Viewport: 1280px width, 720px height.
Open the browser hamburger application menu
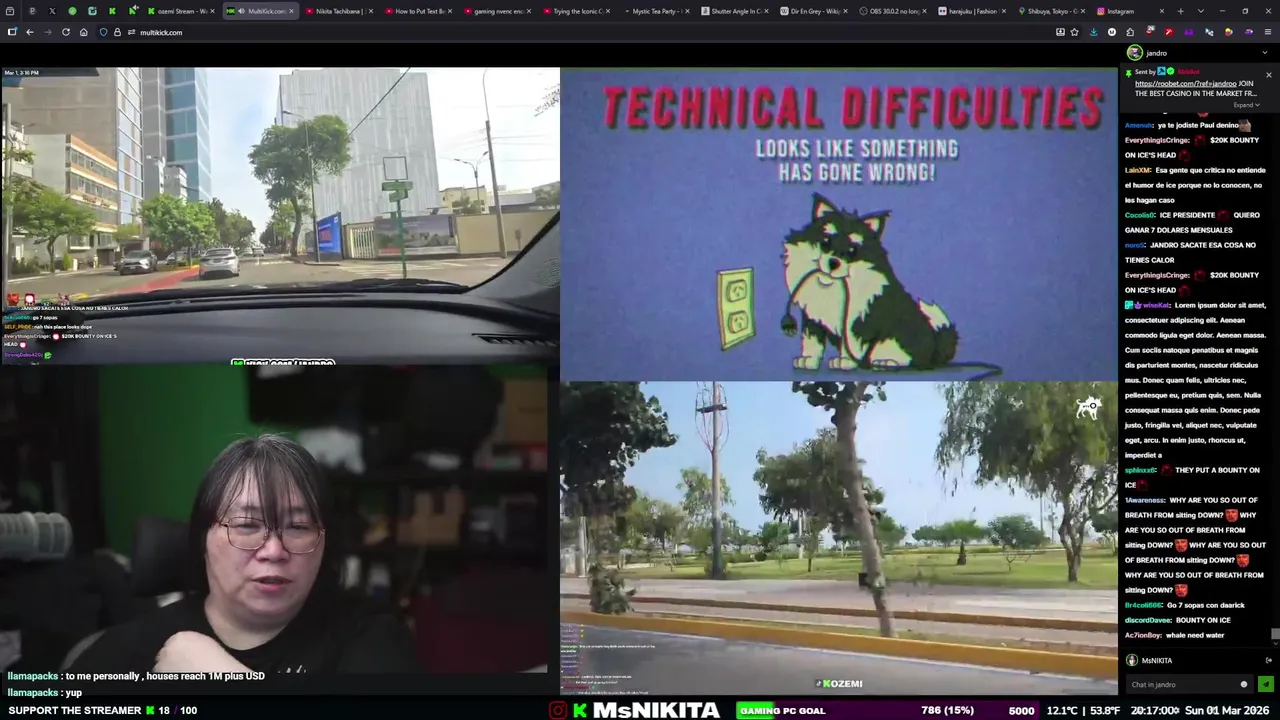tap(1266, 32)
